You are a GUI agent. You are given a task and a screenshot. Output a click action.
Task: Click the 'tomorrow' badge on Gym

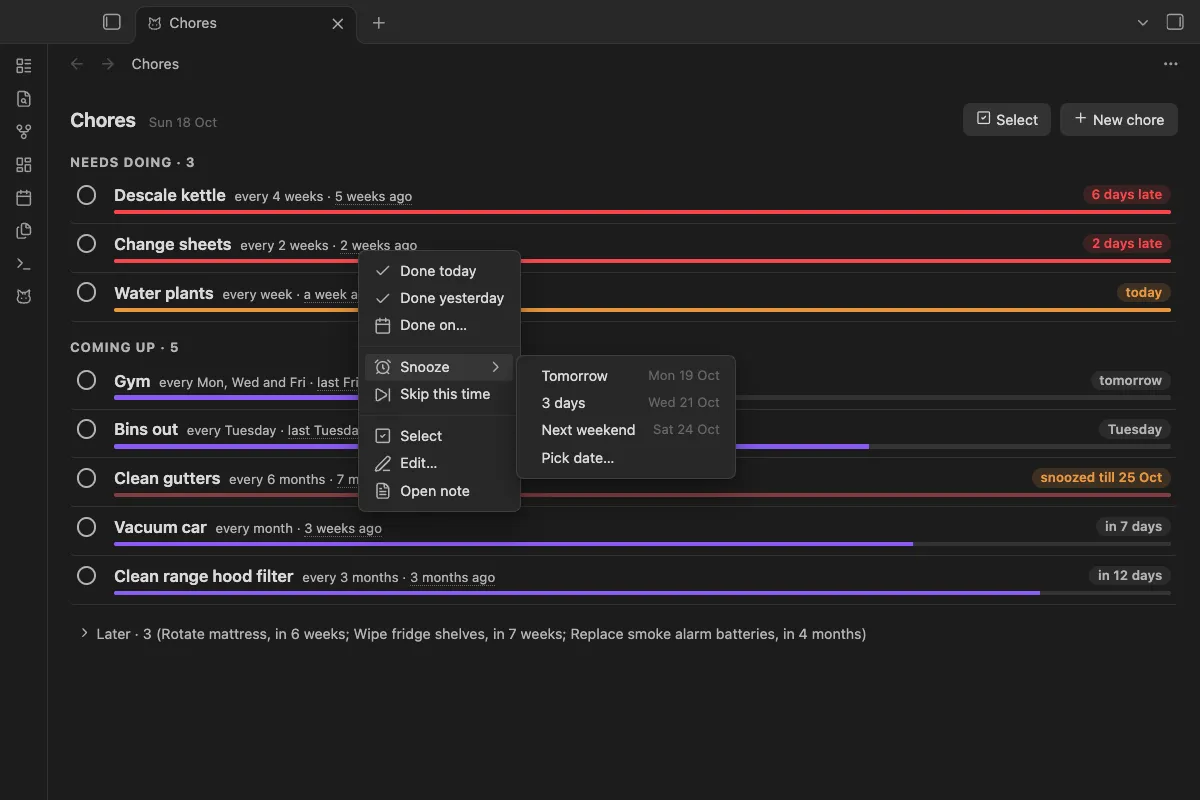pyautogui.click(x=1131, y=380)
